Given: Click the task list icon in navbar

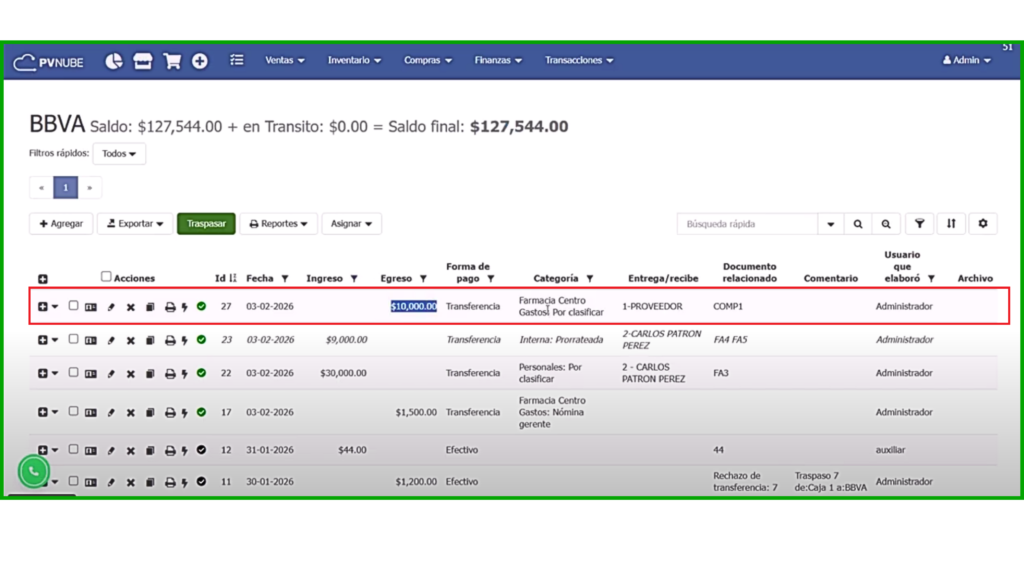Looking at the screenshot, I should [237, 60].
